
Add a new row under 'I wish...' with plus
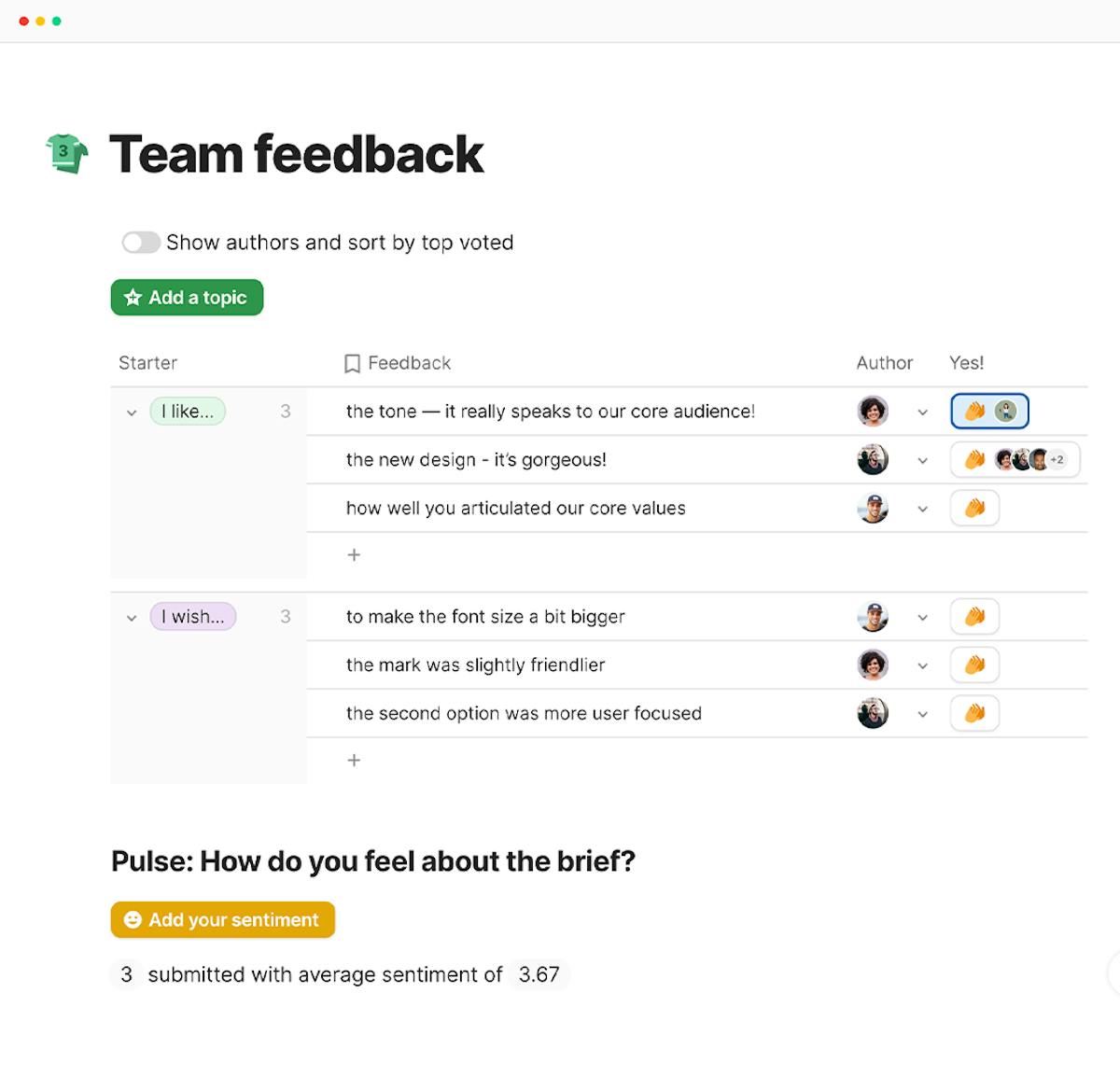click(x=354, y=760)
